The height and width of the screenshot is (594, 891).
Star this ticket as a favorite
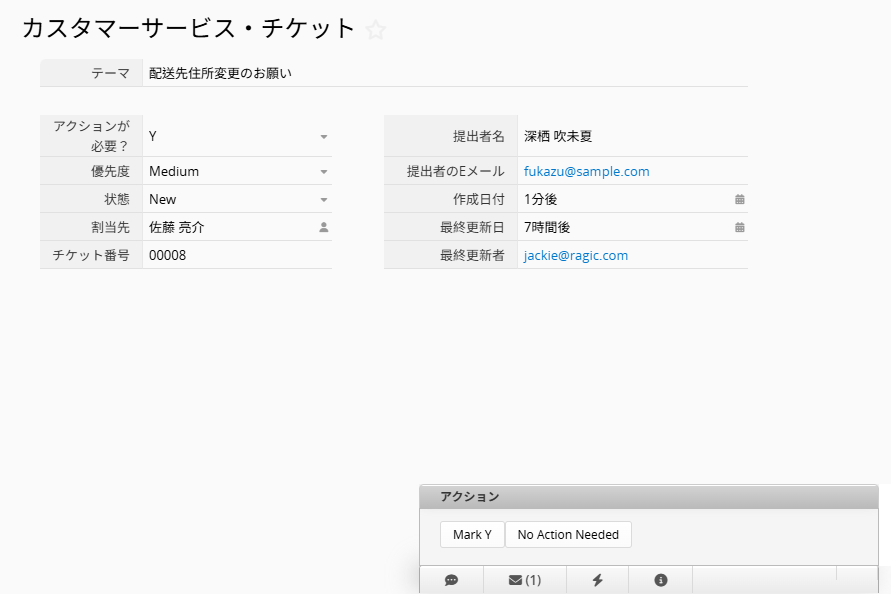376,30
